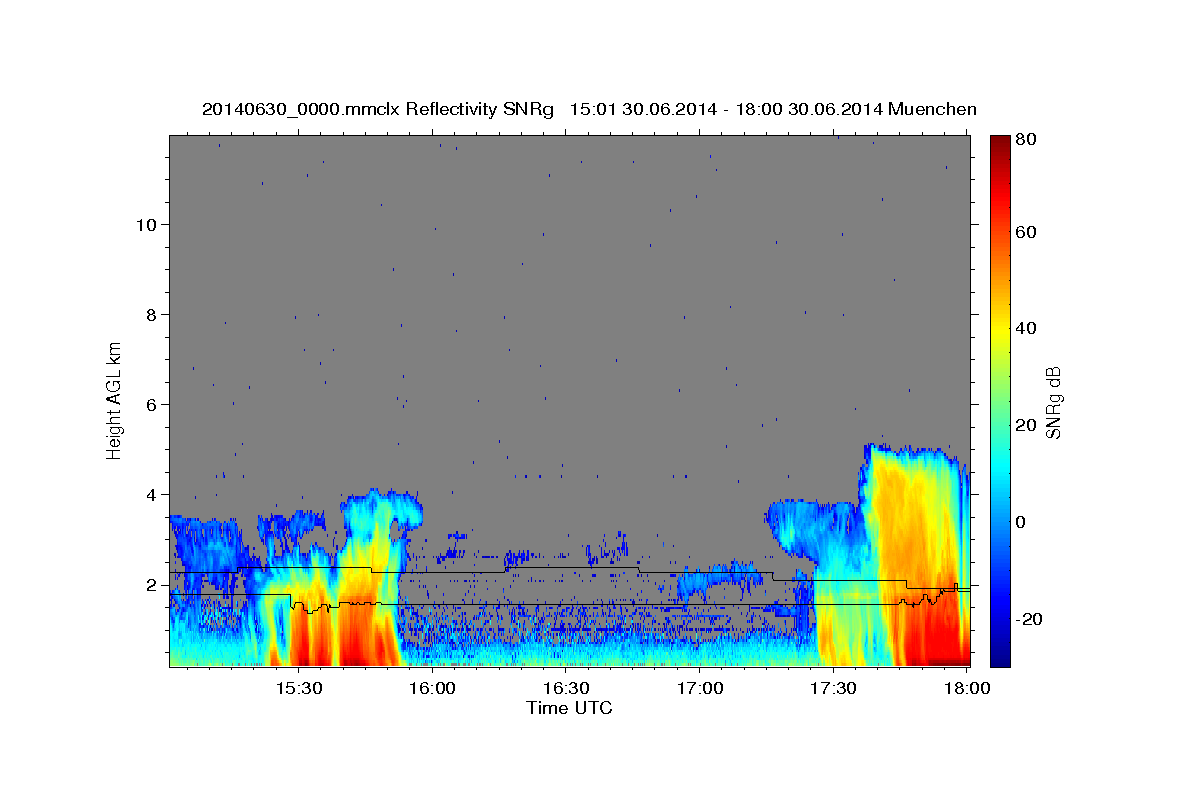Click the colorbar value -20
This screenshot has height=800, width=1200.
point(1029,619)
